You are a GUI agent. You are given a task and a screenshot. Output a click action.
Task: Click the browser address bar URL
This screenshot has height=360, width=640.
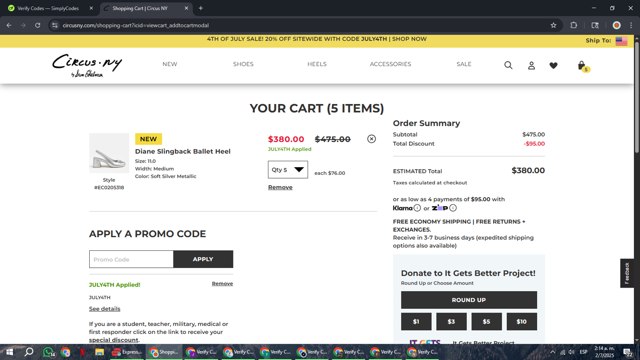[136, 25]
